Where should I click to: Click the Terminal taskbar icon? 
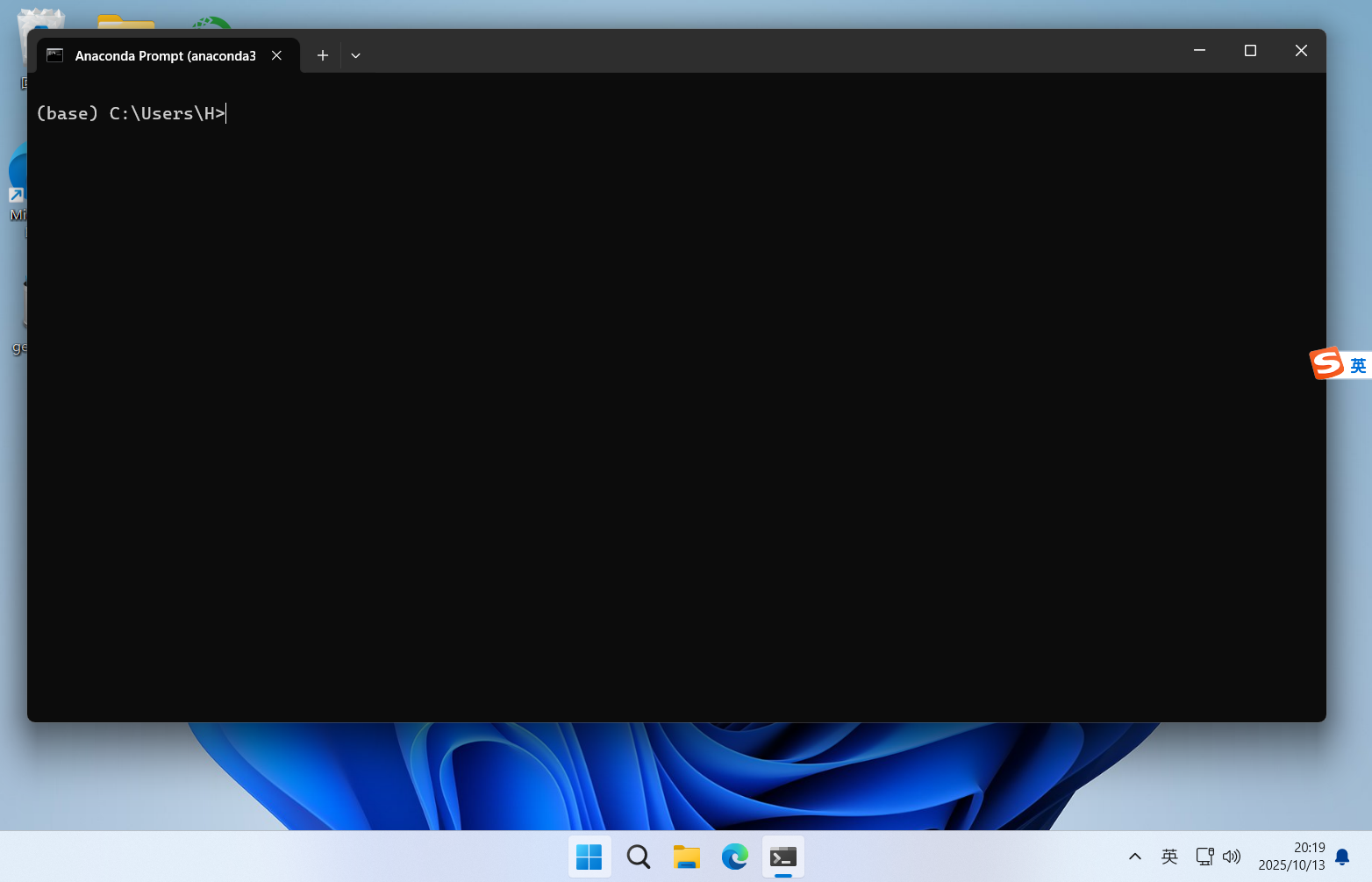click(783, 857)
